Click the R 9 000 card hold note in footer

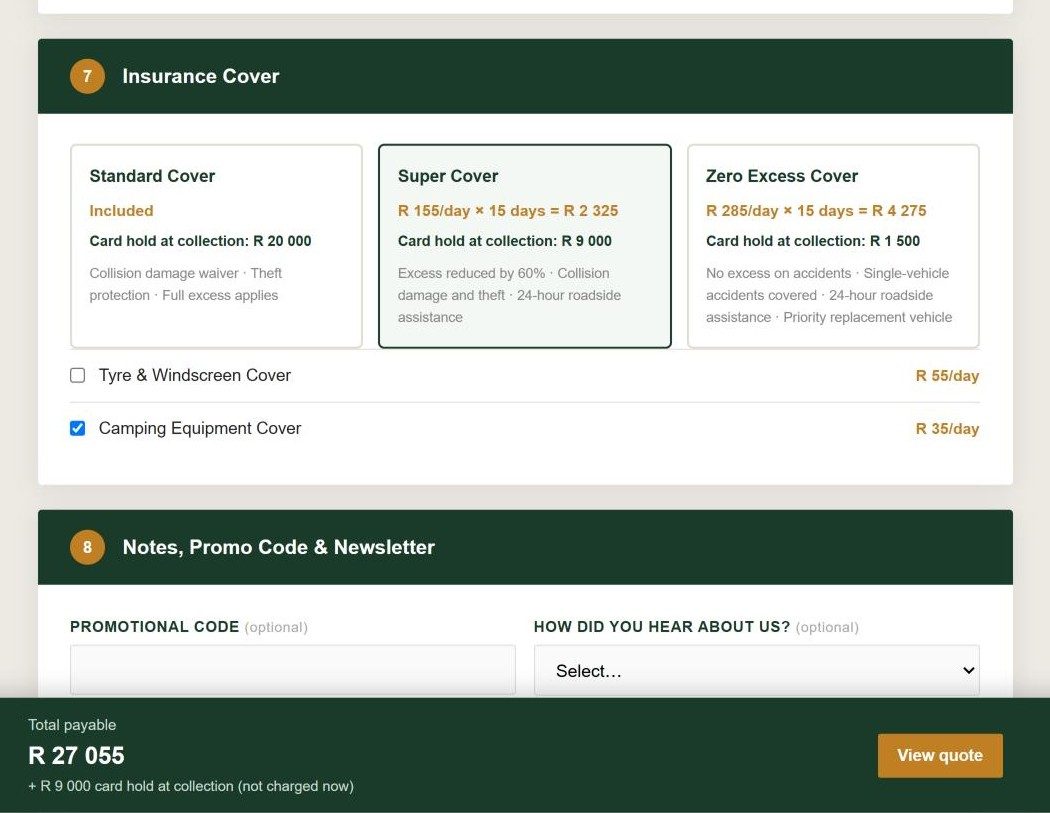(191, 786)
